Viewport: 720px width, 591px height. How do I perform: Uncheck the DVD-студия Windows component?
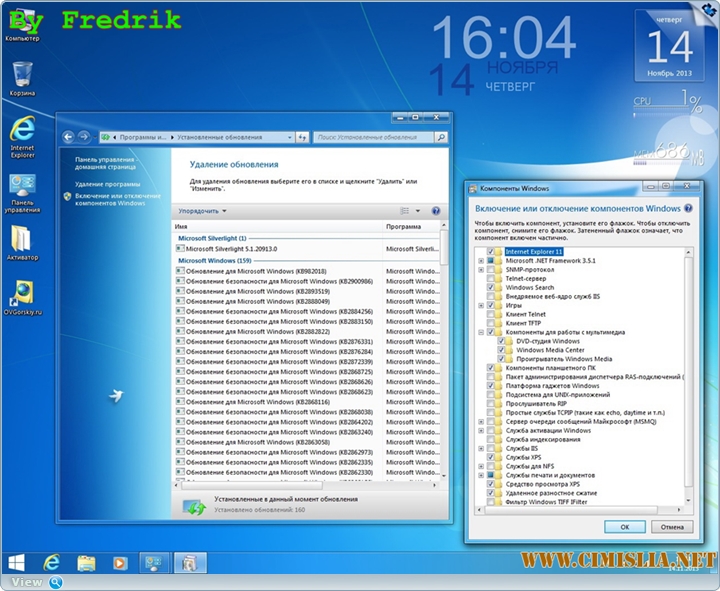[501, 341]
